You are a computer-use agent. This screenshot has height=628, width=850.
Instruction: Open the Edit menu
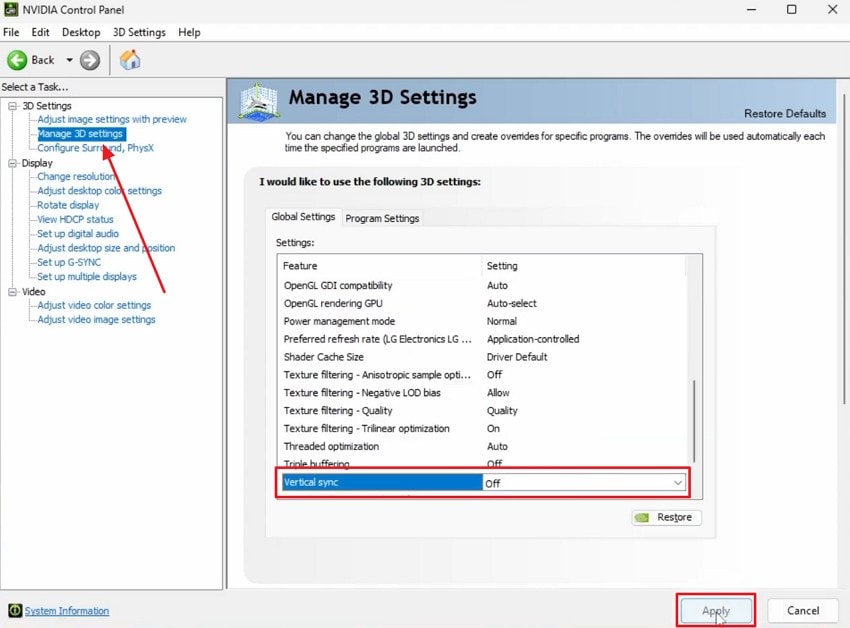tap(40, 33)
